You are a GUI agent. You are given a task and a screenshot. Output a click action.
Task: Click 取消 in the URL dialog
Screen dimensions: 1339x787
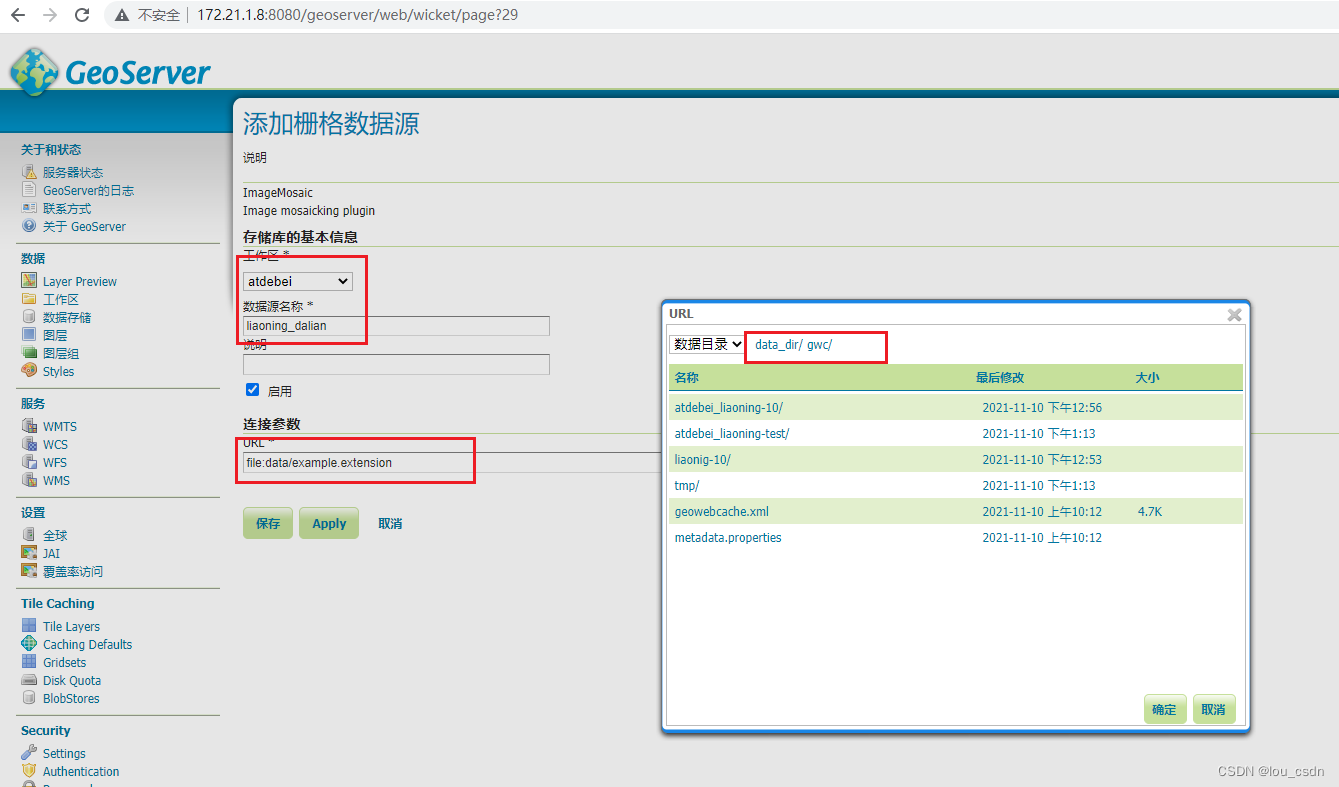pos(1214,709)
